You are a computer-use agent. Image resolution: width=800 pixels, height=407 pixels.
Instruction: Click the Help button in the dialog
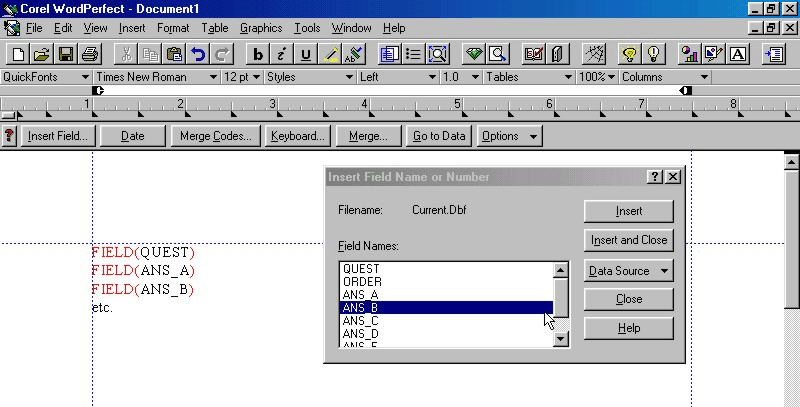(x=629, y=328)
